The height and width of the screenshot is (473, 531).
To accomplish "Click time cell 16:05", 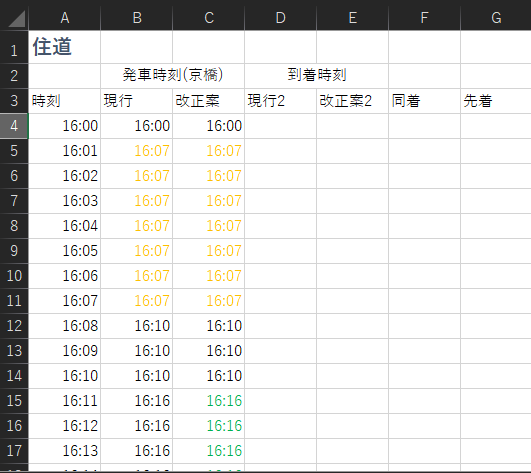I will [65, 251].
